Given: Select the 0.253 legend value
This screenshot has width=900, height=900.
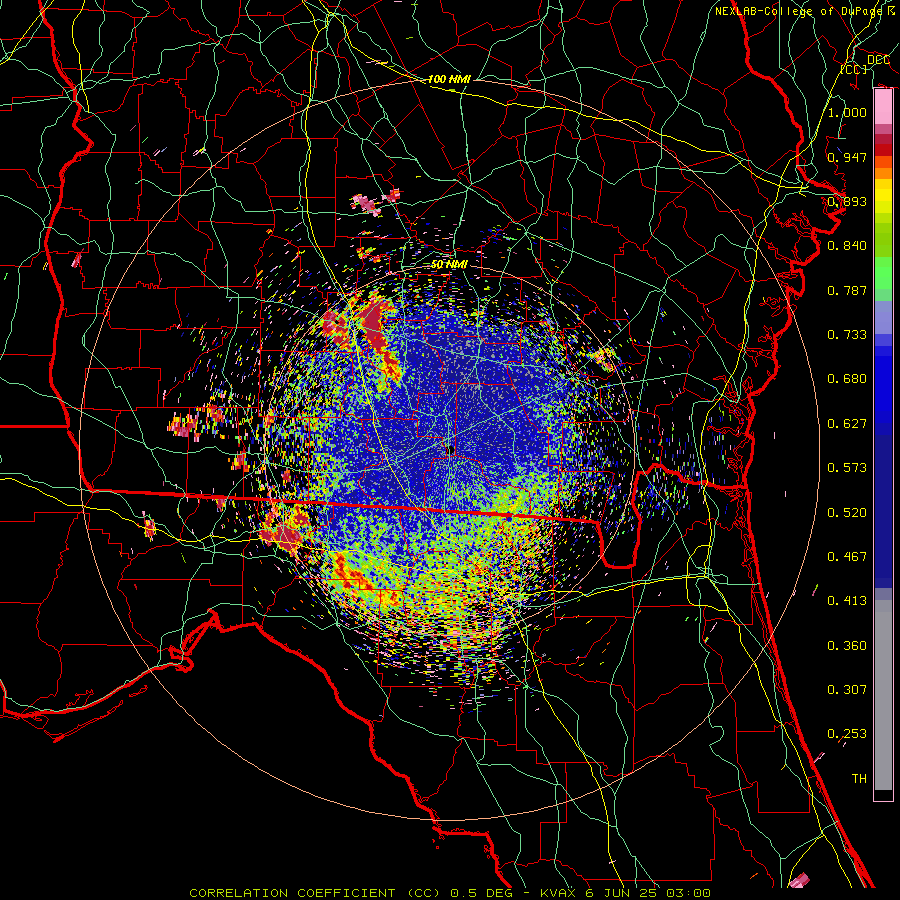Looking at the screenshot, I should point(847,734).
